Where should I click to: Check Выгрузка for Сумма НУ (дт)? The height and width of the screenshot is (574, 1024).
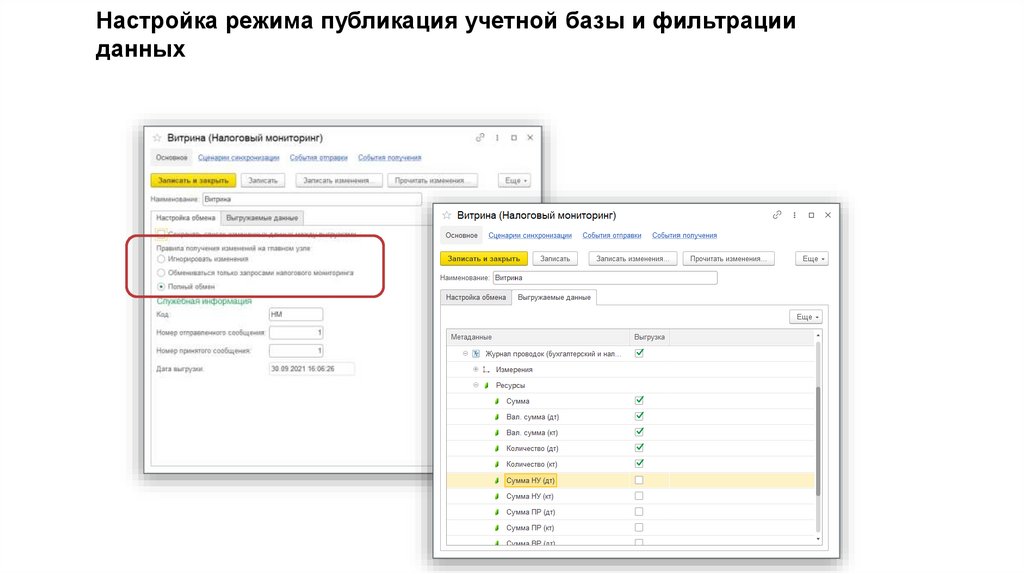point(639,480)
